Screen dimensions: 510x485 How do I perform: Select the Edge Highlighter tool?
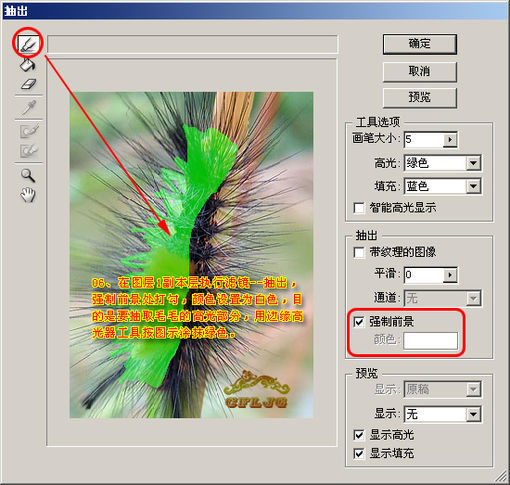tap(28, 44)
